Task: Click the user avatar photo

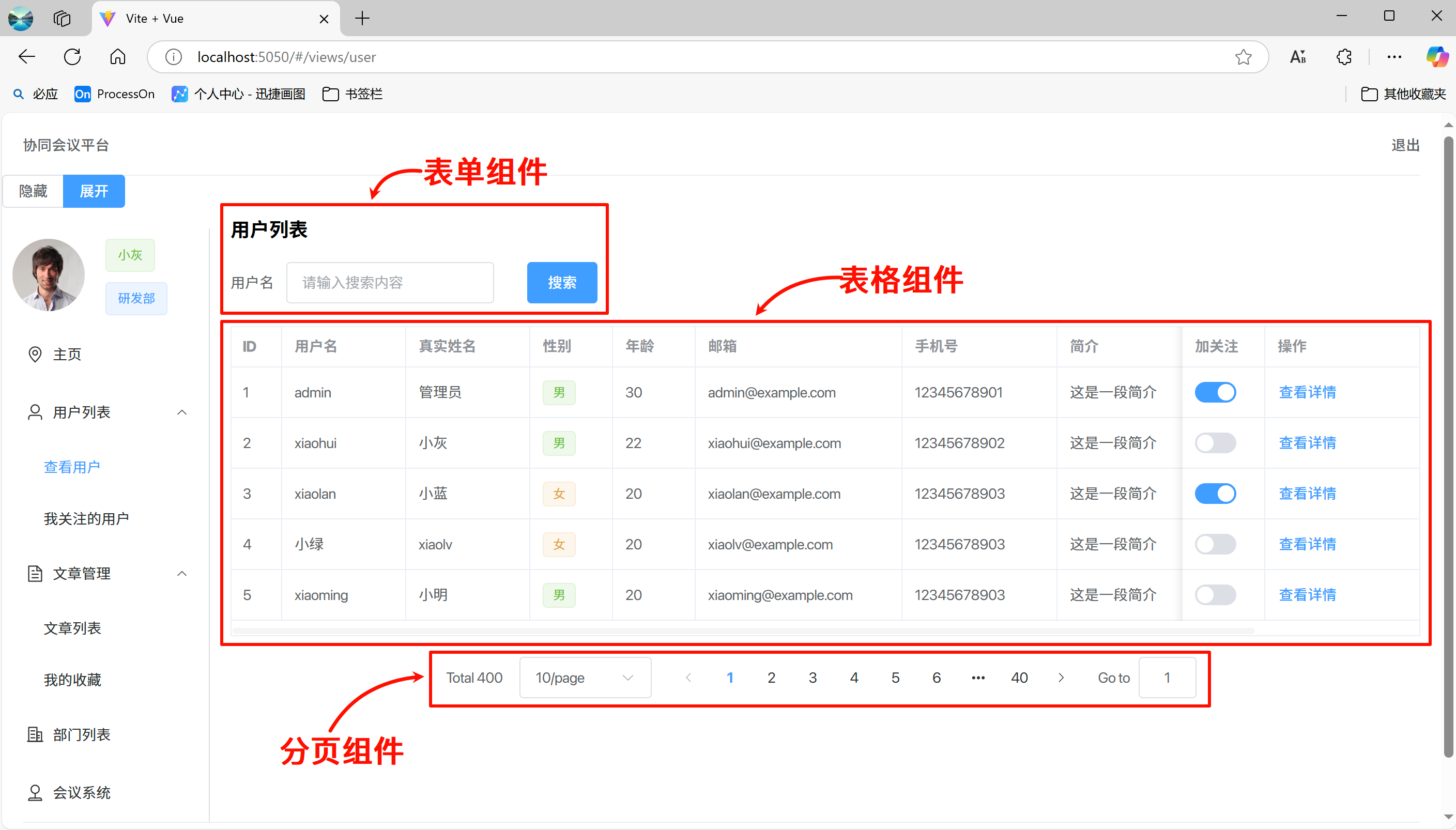Action: 49,275
